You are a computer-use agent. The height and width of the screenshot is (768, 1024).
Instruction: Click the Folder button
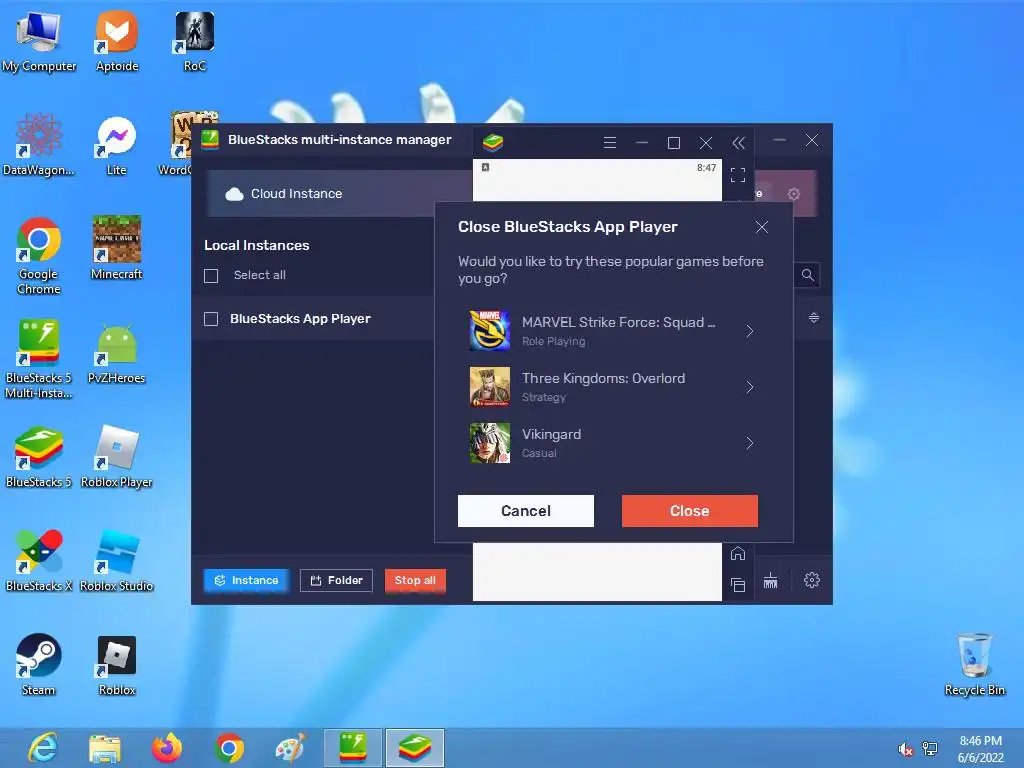[336, 580]
